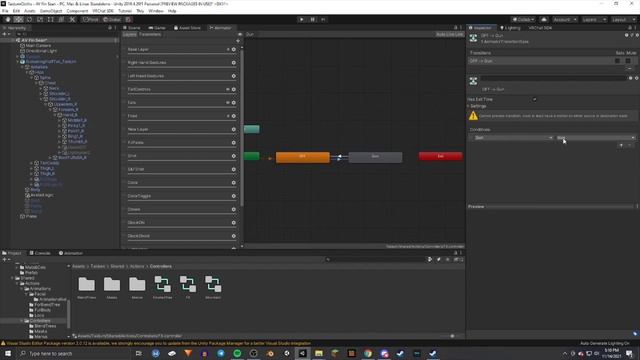Open the VRChat SDK menu

(x=103, y=11)
